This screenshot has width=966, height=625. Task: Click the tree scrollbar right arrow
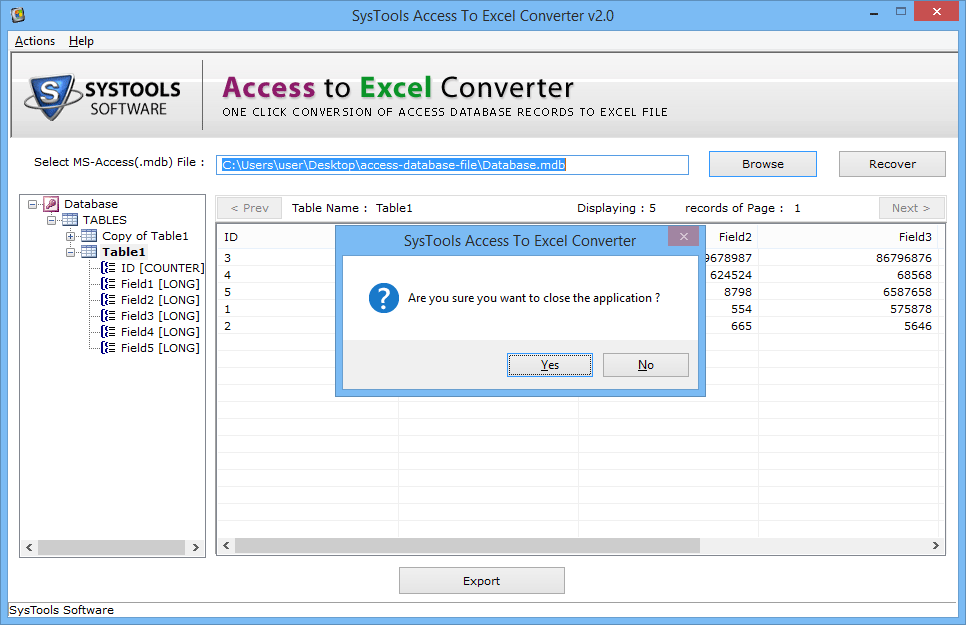tap(195, 547)
